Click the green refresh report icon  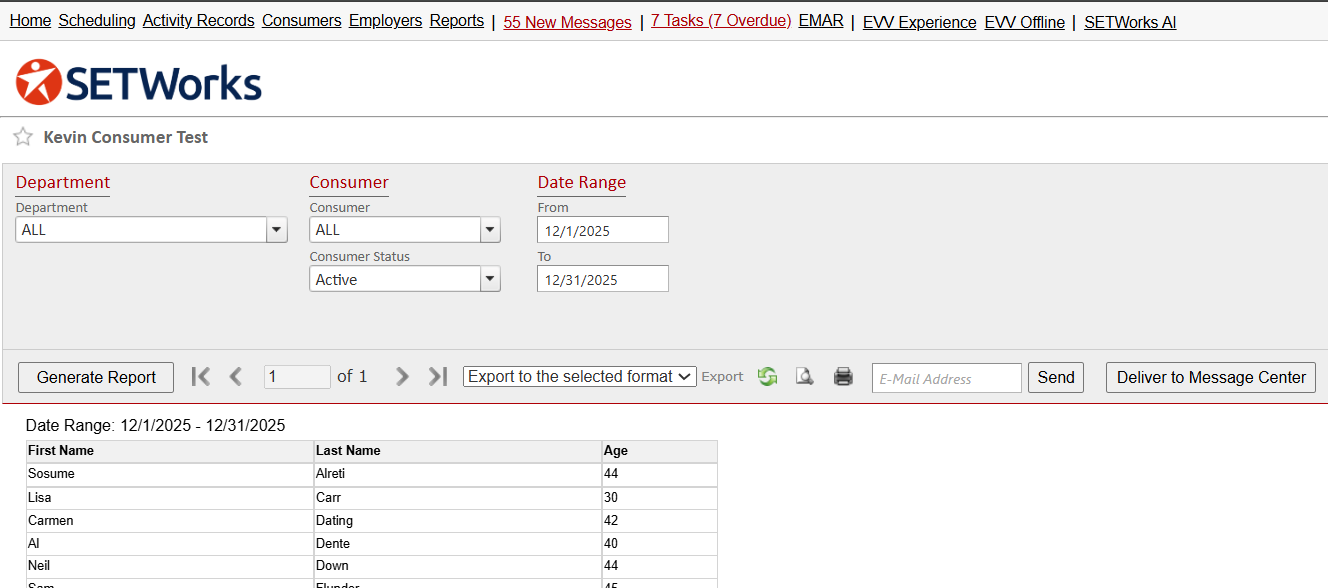point(767,377)
